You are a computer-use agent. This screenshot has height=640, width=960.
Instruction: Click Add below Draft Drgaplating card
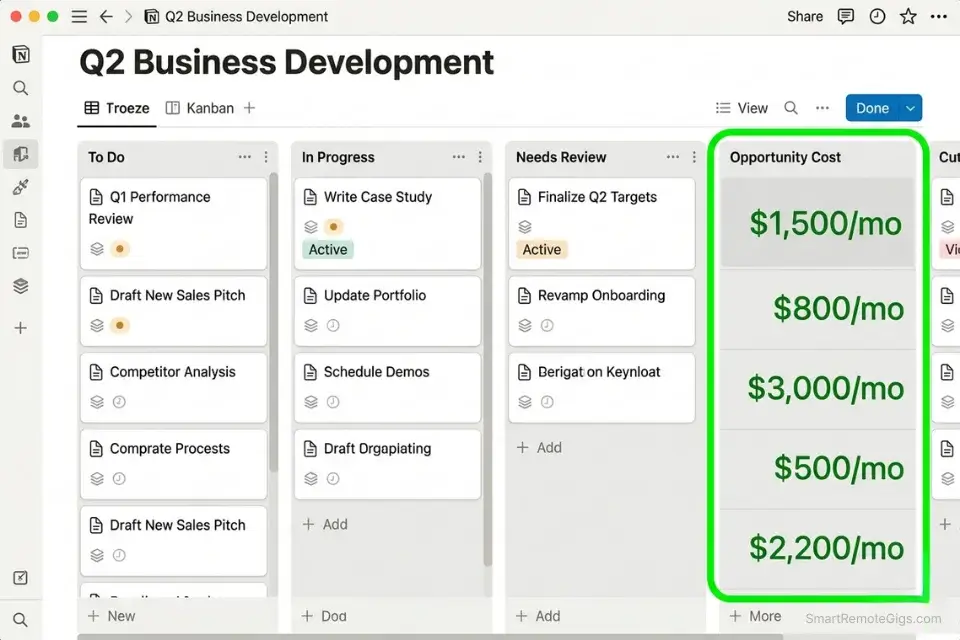pyautogui.click(x=325, y=524)
